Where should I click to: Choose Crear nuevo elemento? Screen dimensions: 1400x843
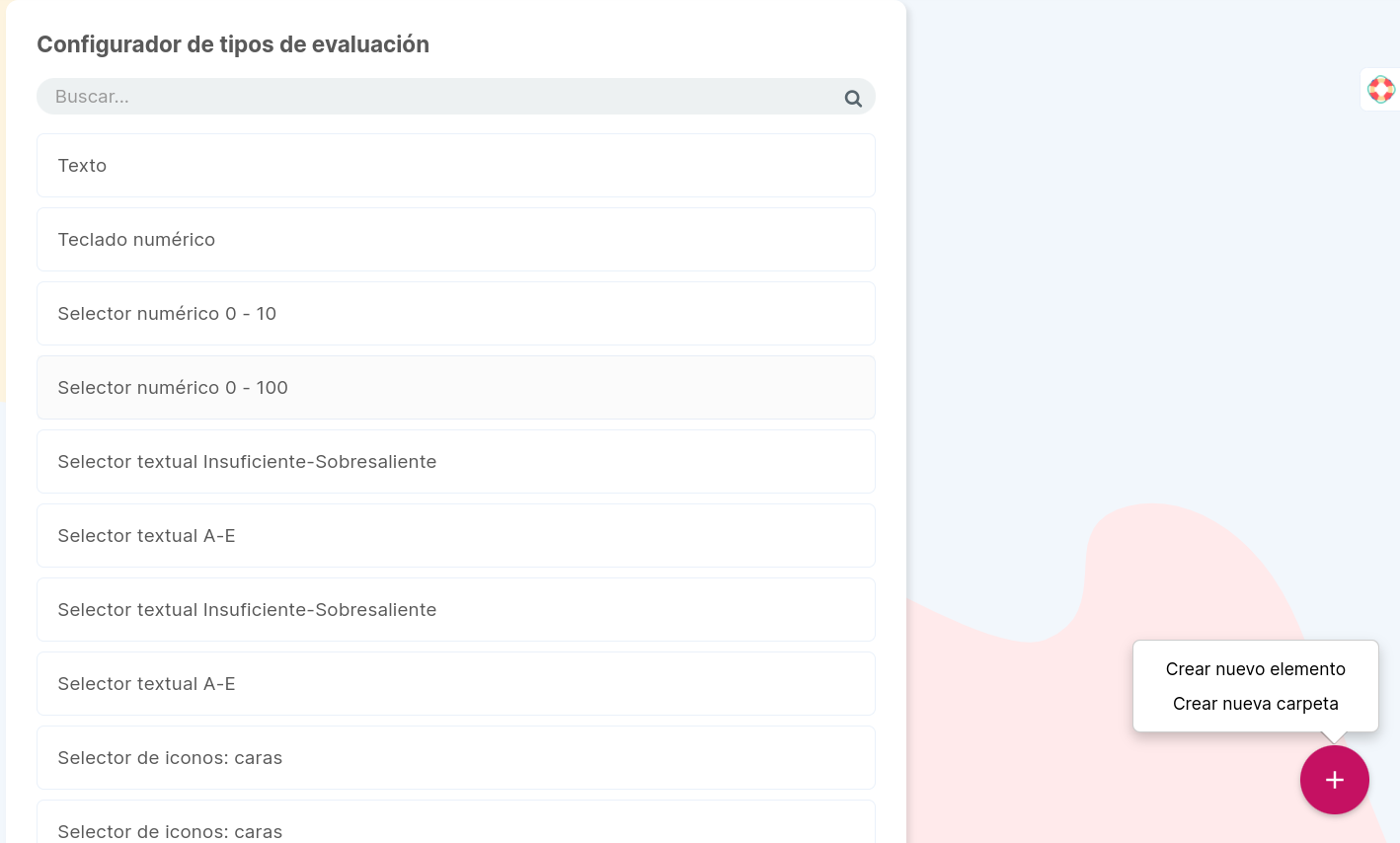[x=1255, y=669]
